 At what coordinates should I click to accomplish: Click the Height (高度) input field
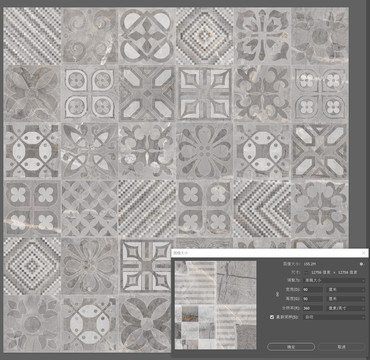tap(313, 299)
